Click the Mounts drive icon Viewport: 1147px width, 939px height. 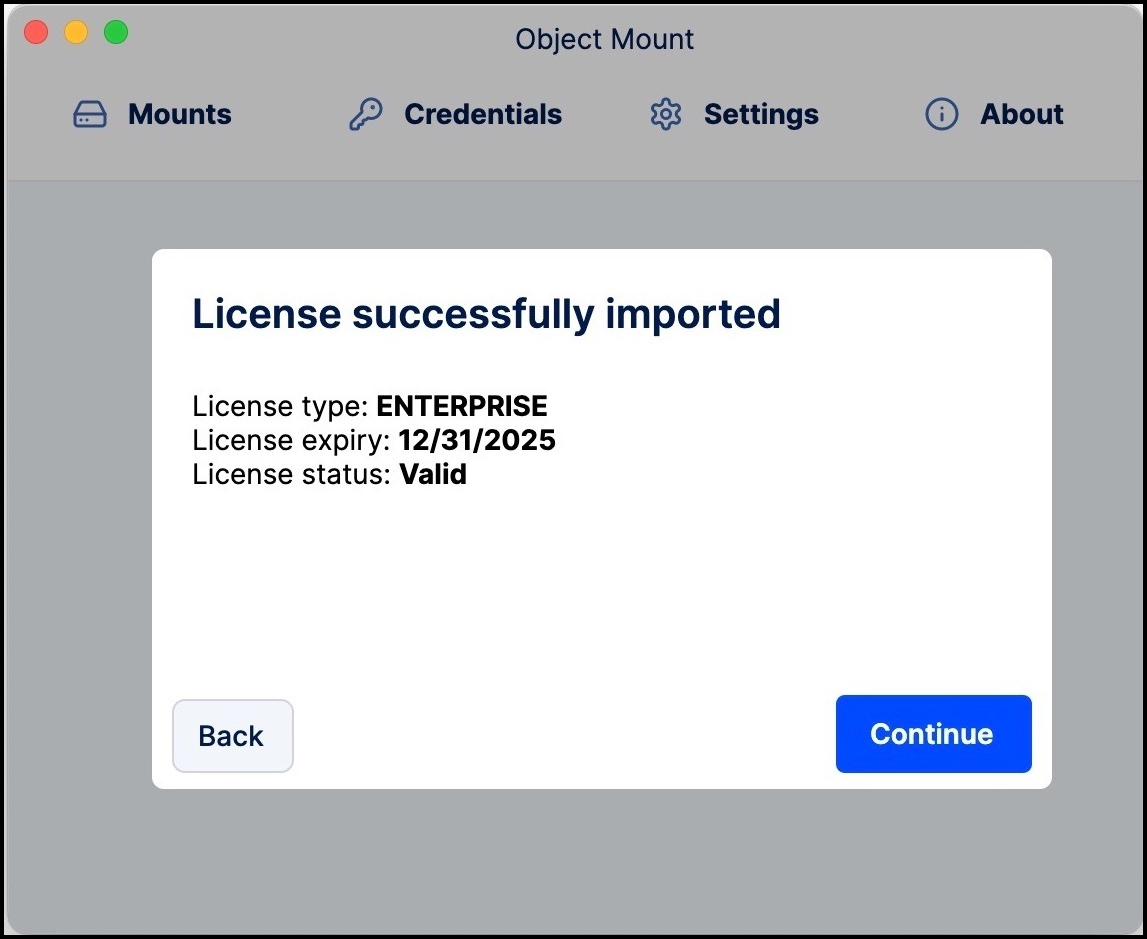coord(90,115)
